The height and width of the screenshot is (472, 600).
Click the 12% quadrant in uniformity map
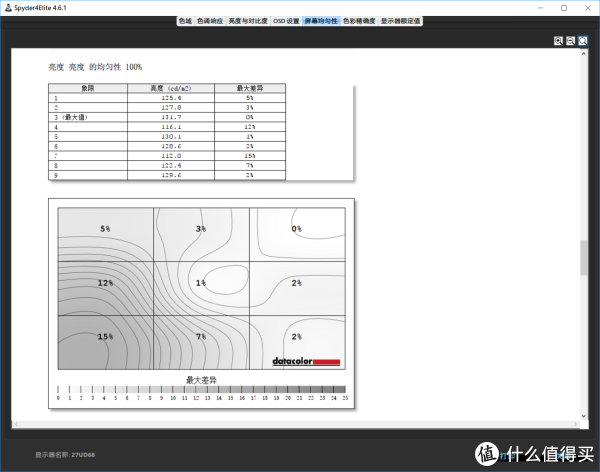[106, 289]
